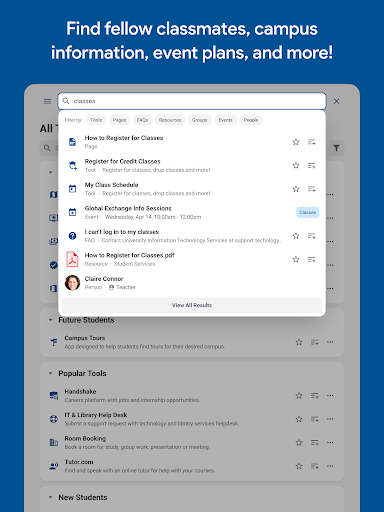Clear search with the X icon
This screenshot has width=384, height=512.
click(x=336, y=101)
